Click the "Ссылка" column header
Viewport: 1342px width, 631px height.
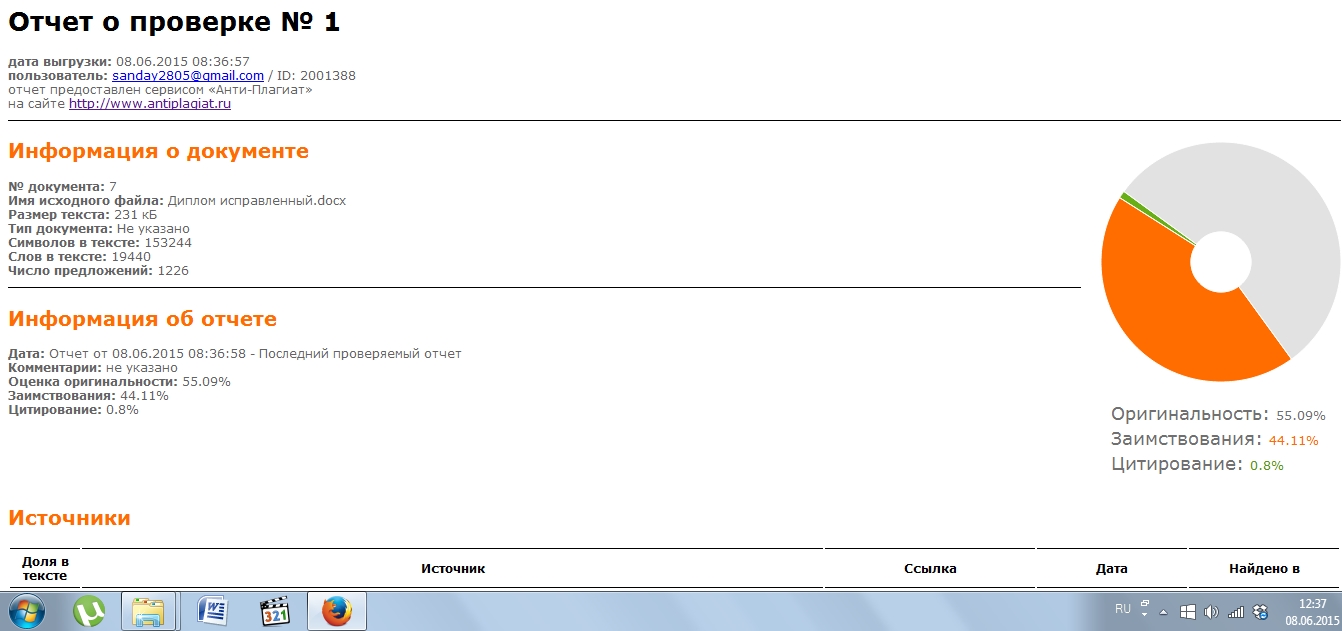point(930,568)
